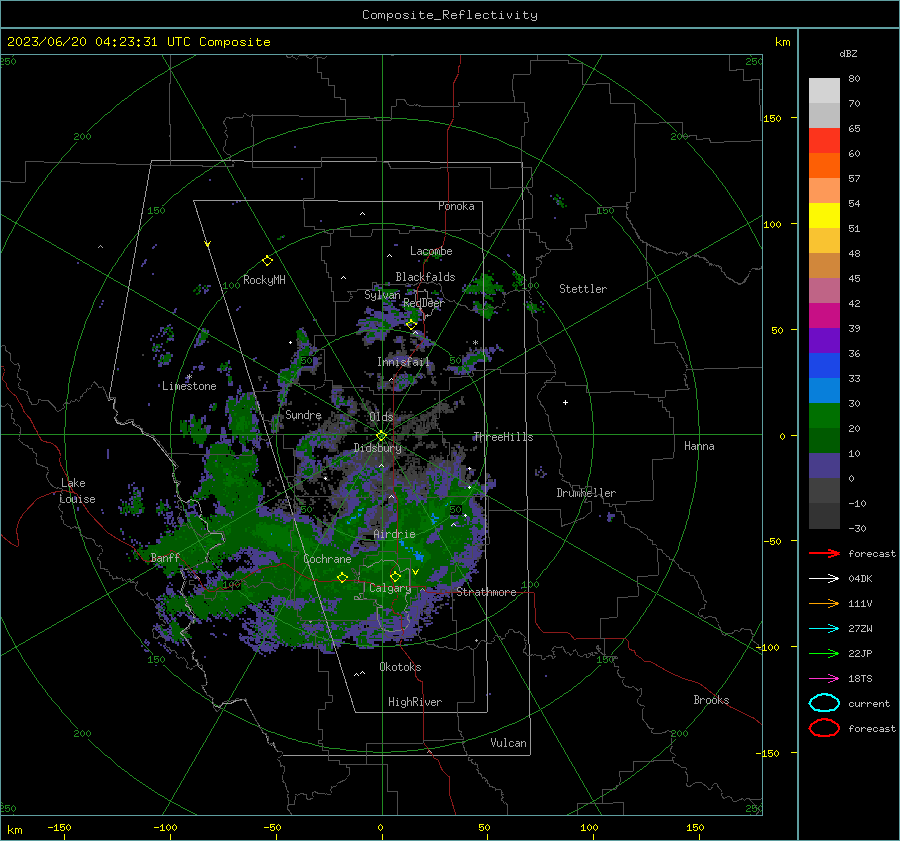The image size is (900, 841).
Task: Click the Okotoks town label
Action: (x=400, y=667)
